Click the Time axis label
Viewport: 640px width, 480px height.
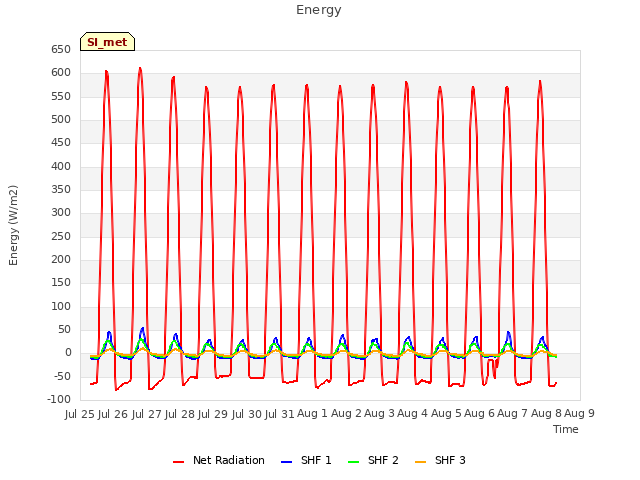click(x=566, y=429)
